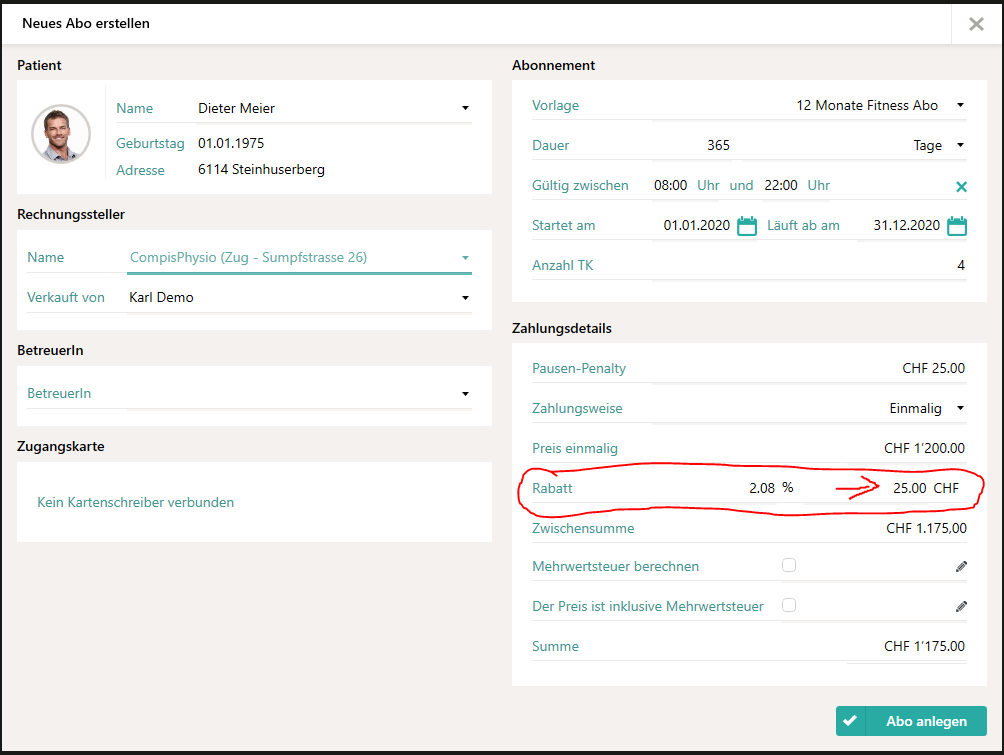Clear the Gültig zwischen time range
Screen dimensions: 1004x755
point(961,186)
